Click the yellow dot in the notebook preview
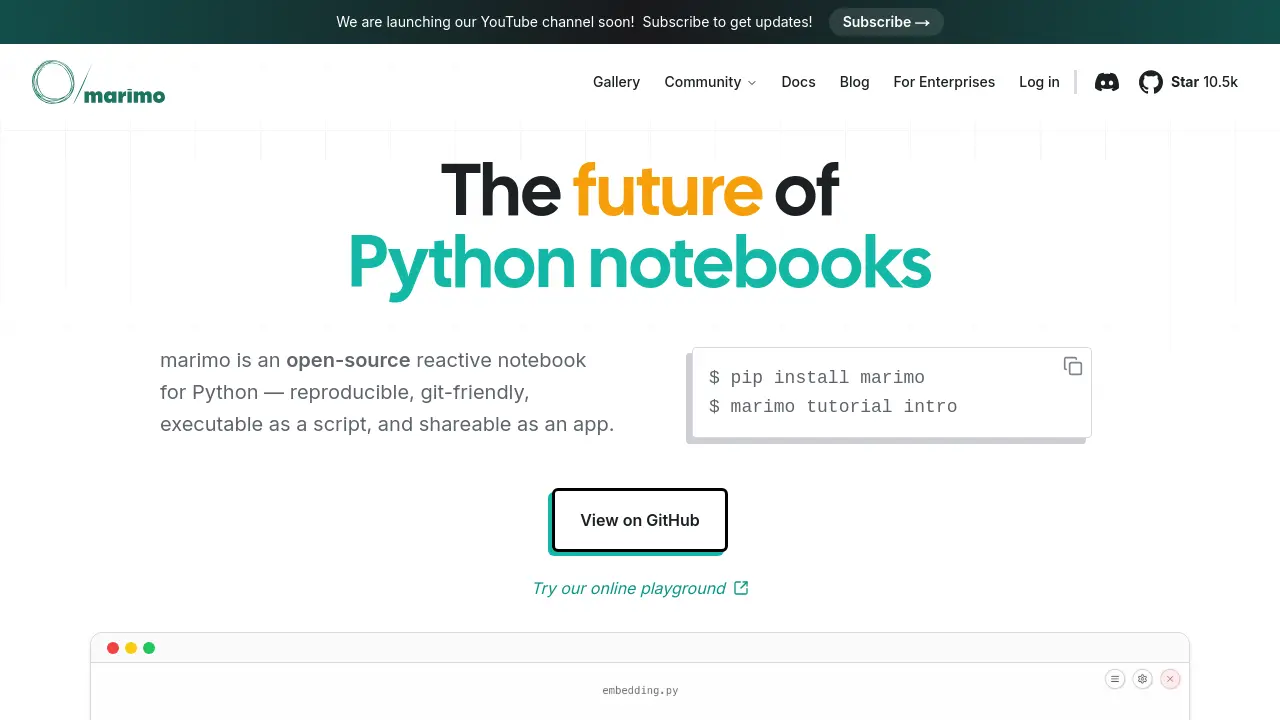The height and width of the screenshot is (720, 1280). tap(131, 648)
